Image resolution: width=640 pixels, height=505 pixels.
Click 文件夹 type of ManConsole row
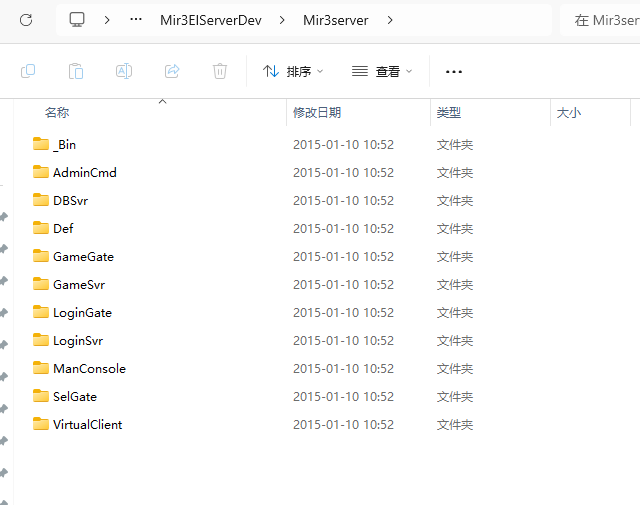[455, 369]
